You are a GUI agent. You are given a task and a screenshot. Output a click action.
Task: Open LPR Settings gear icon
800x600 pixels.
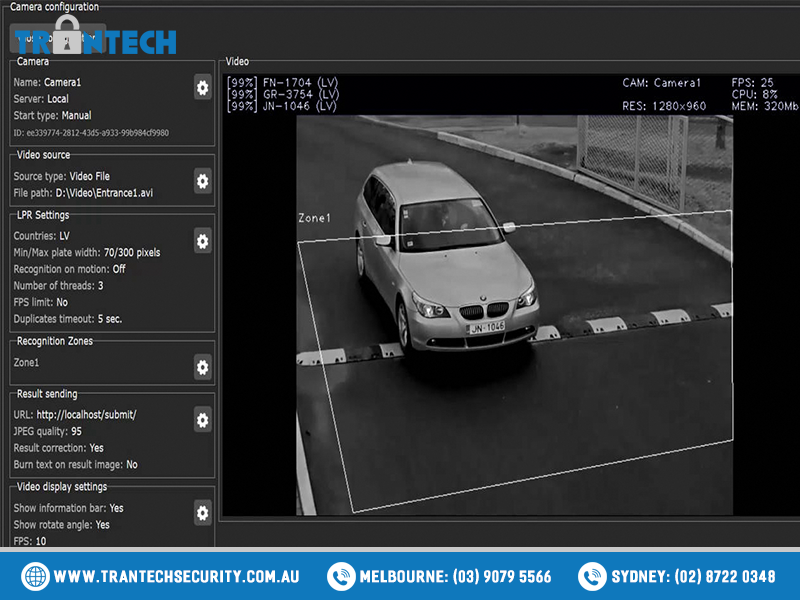click(203, 241)
